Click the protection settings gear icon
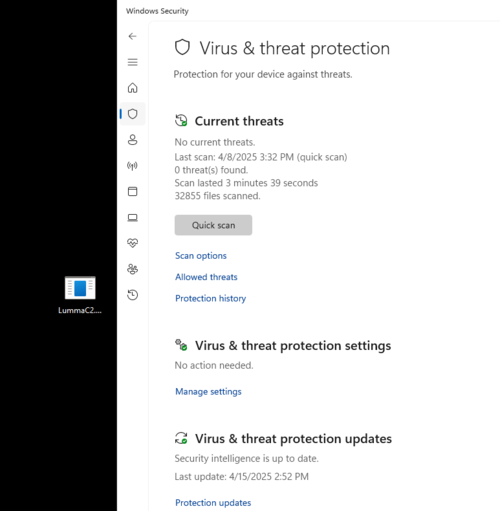The width and height of the screenshot is (500, 511). (181, 345)
